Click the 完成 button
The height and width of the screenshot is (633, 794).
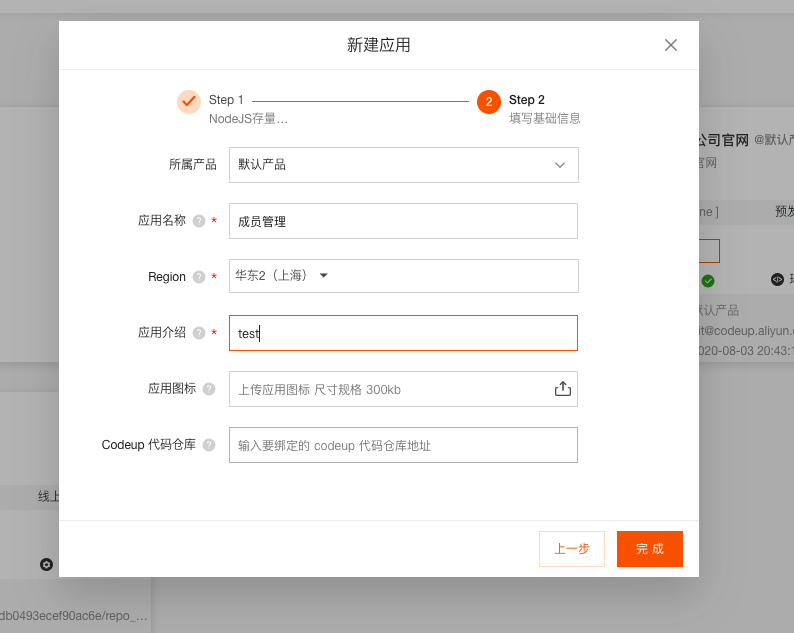tap(650, 549)
